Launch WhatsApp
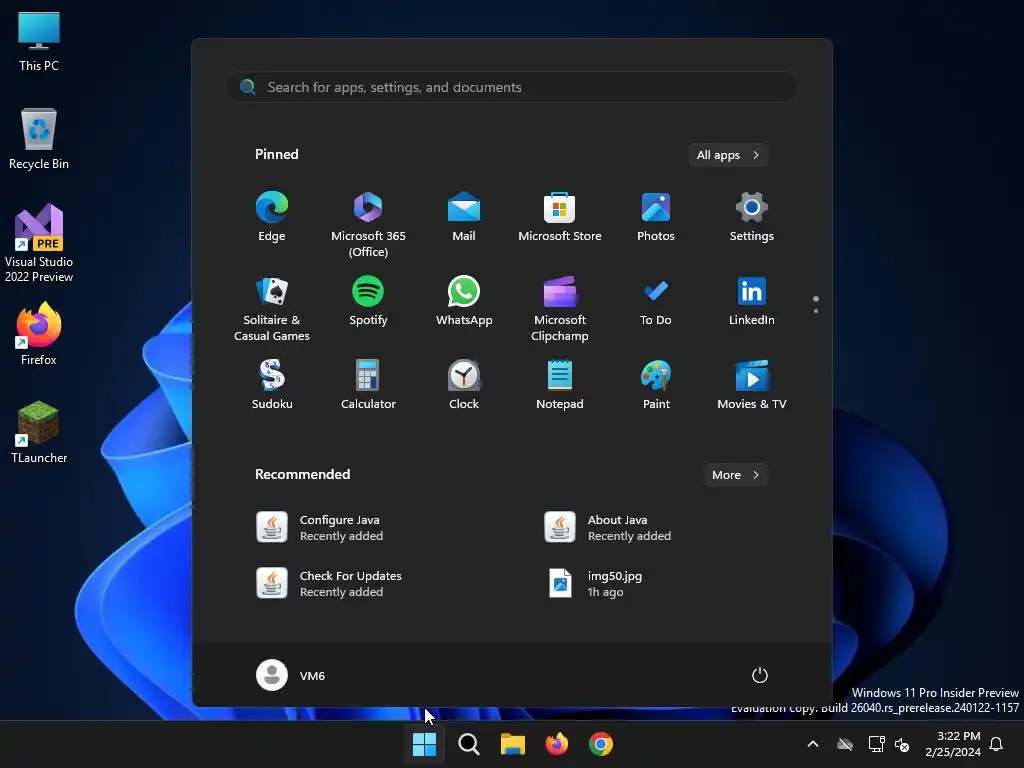This screenshot has width=1024, height=768. pyautogui.click(x=464, y=301)
